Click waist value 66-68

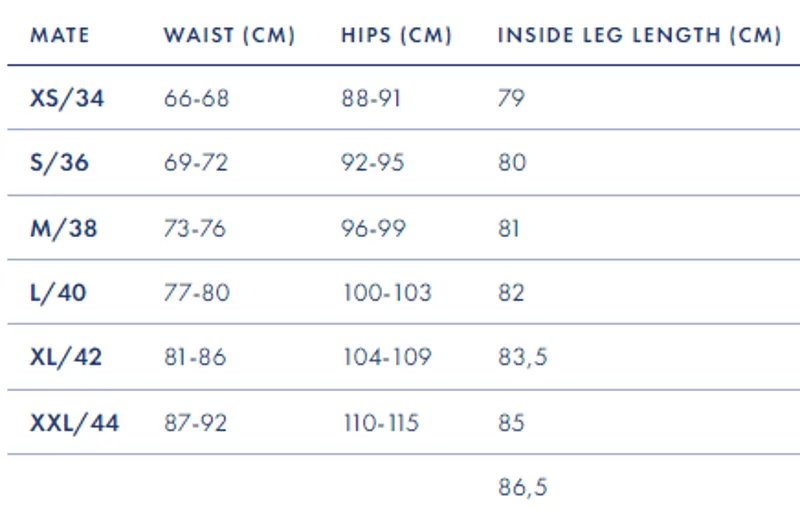pyautogui.click(x=196, y=98)
